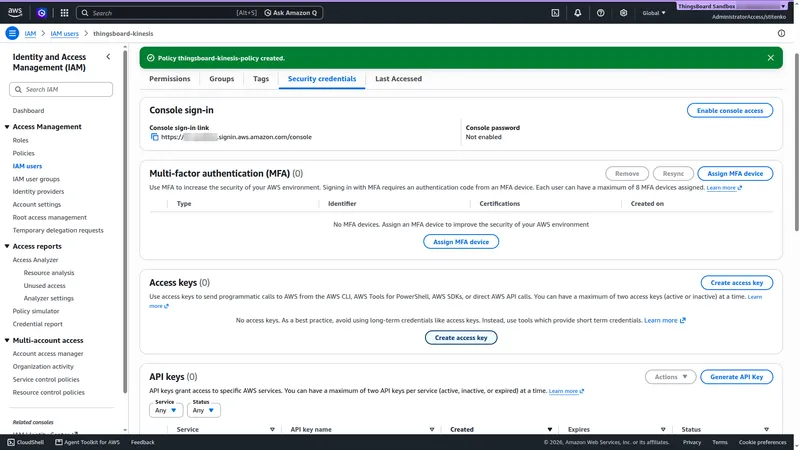Open Service control policies in sidebar
800x450 pixels.
46,380
